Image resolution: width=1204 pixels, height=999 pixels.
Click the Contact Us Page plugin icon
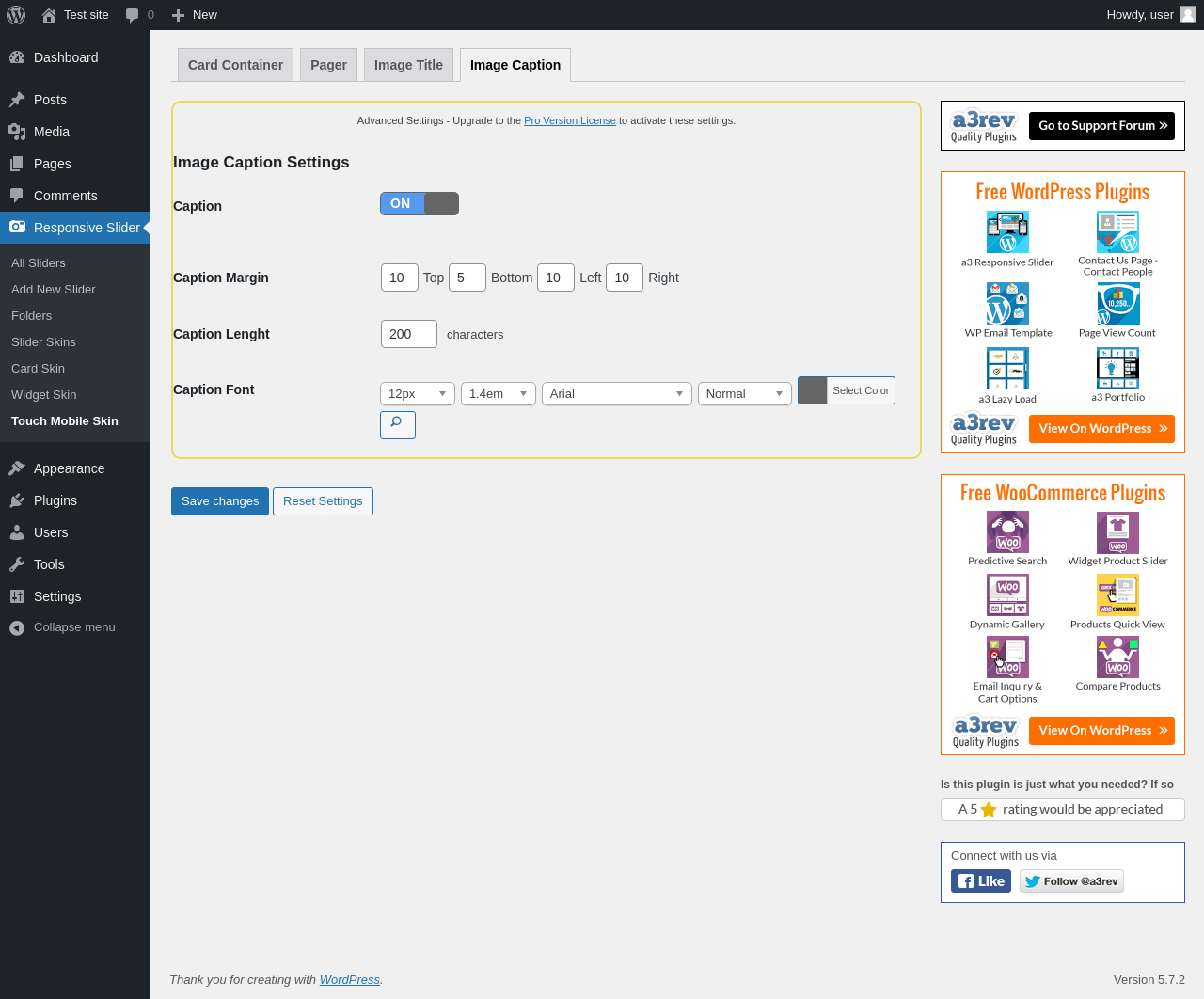[1117, 231]
